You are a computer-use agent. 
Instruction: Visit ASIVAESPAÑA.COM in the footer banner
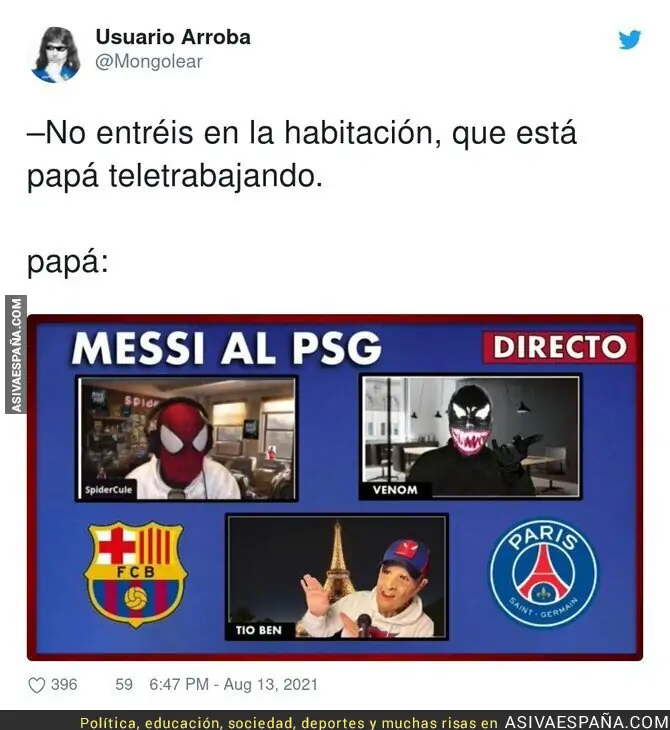click(x=587, y=722)
